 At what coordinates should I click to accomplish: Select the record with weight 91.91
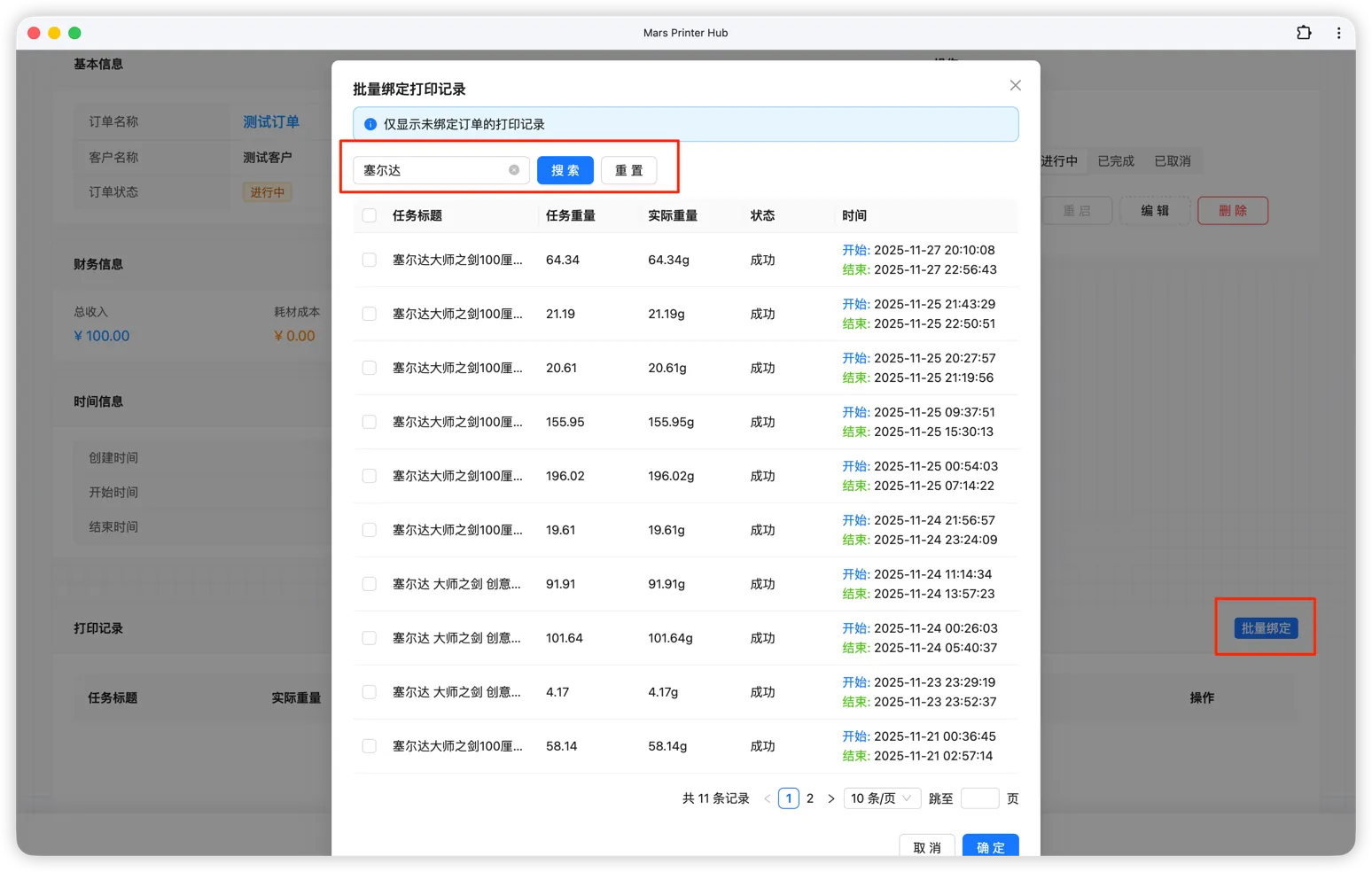pyautogui.click(x=369, y=583)
